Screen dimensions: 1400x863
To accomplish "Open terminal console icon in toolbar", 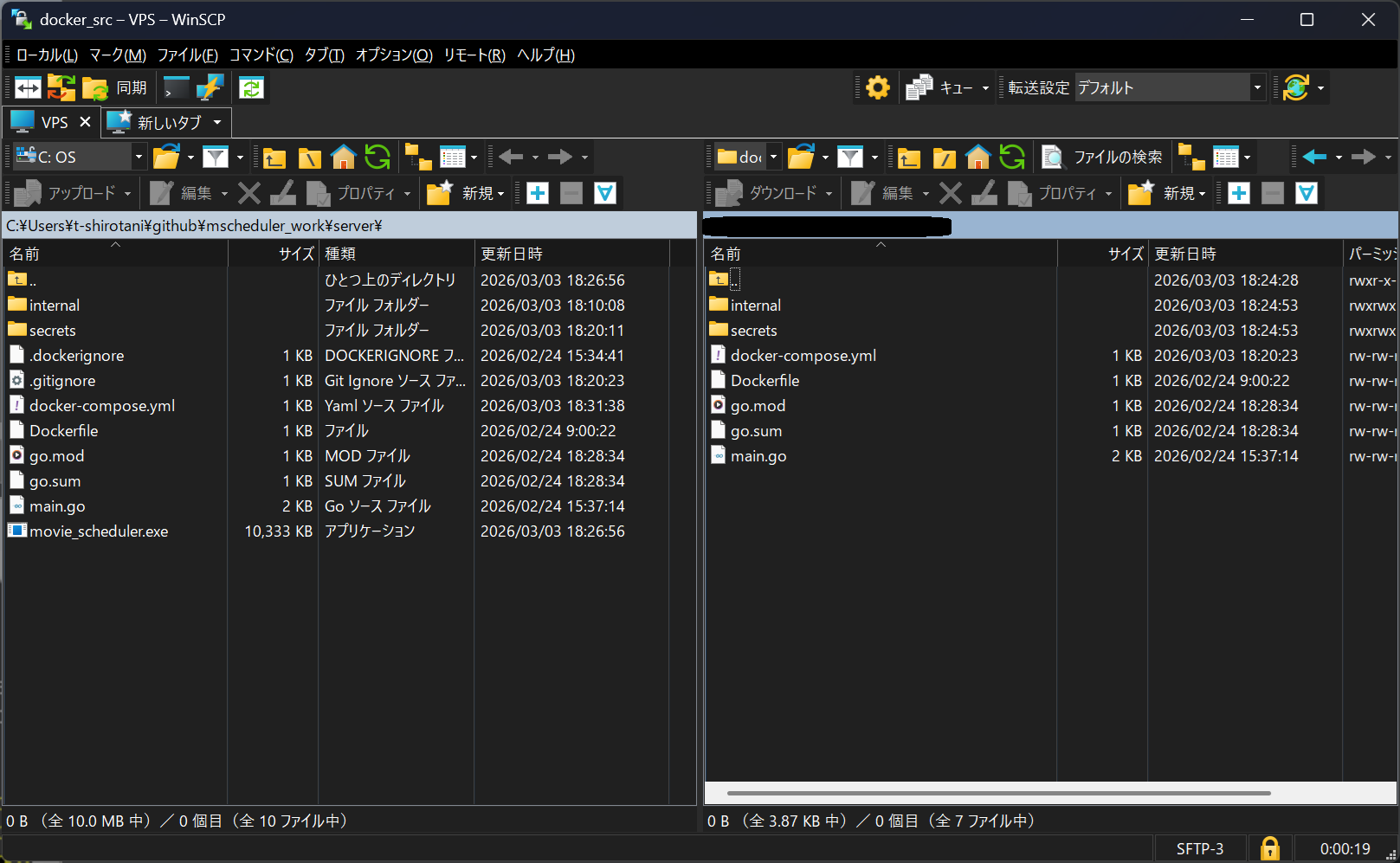I will coord(176,87).
